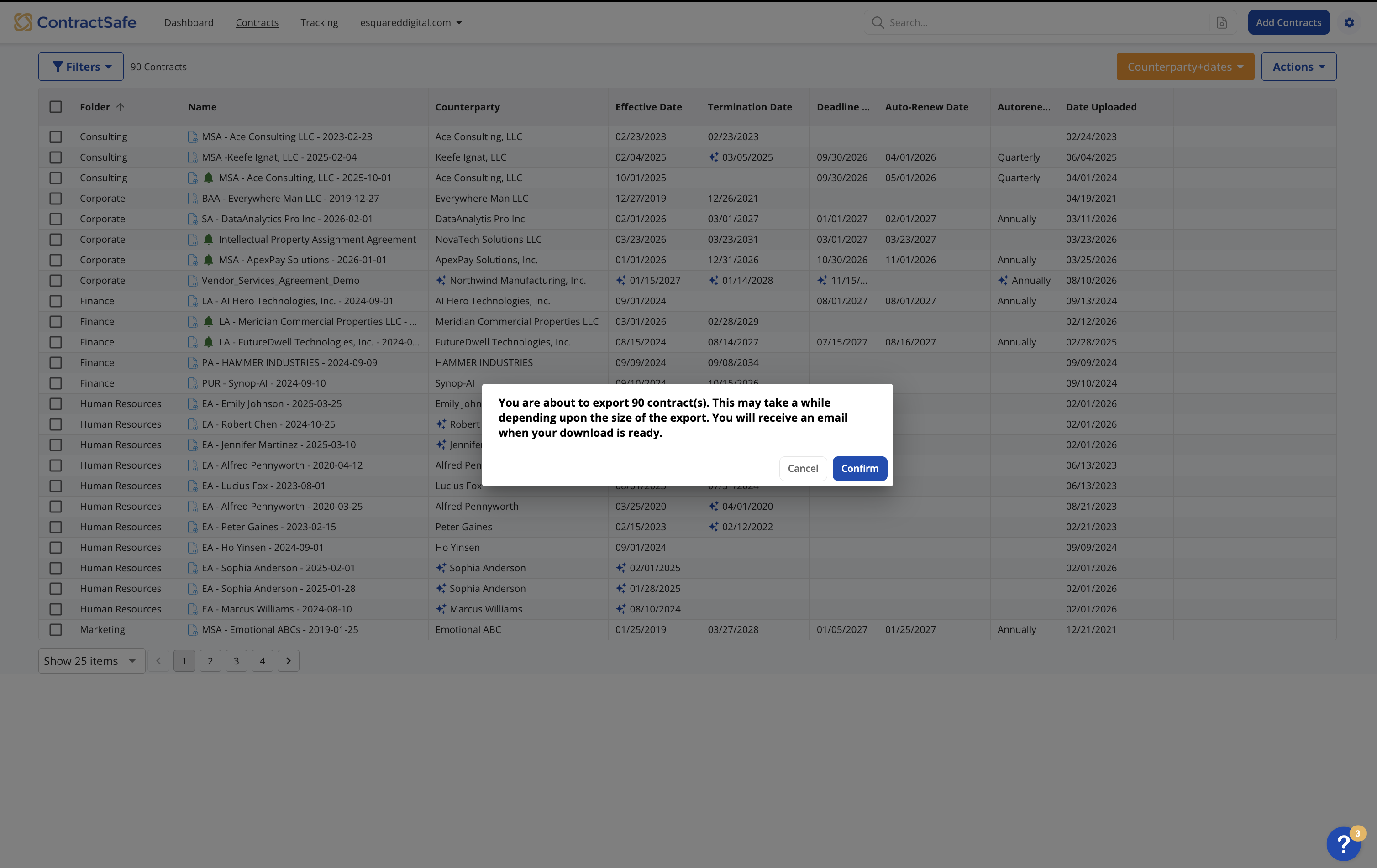The height and width of the screenshot is (868, 1377).
Task: Click the ContractSafe logo
Action: (75, 22)
